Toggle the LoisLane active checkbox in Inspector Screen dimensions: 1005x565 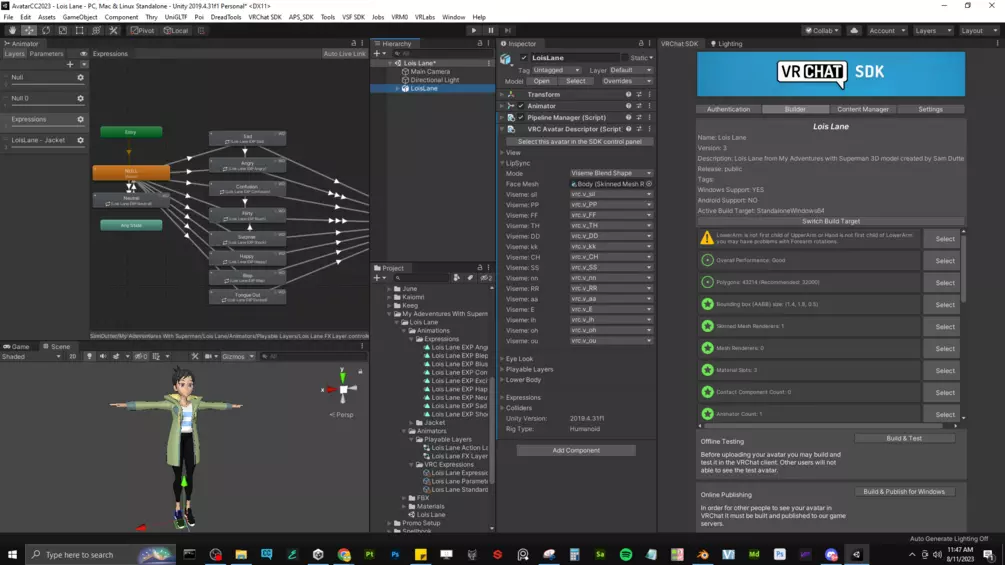[524, 58]
